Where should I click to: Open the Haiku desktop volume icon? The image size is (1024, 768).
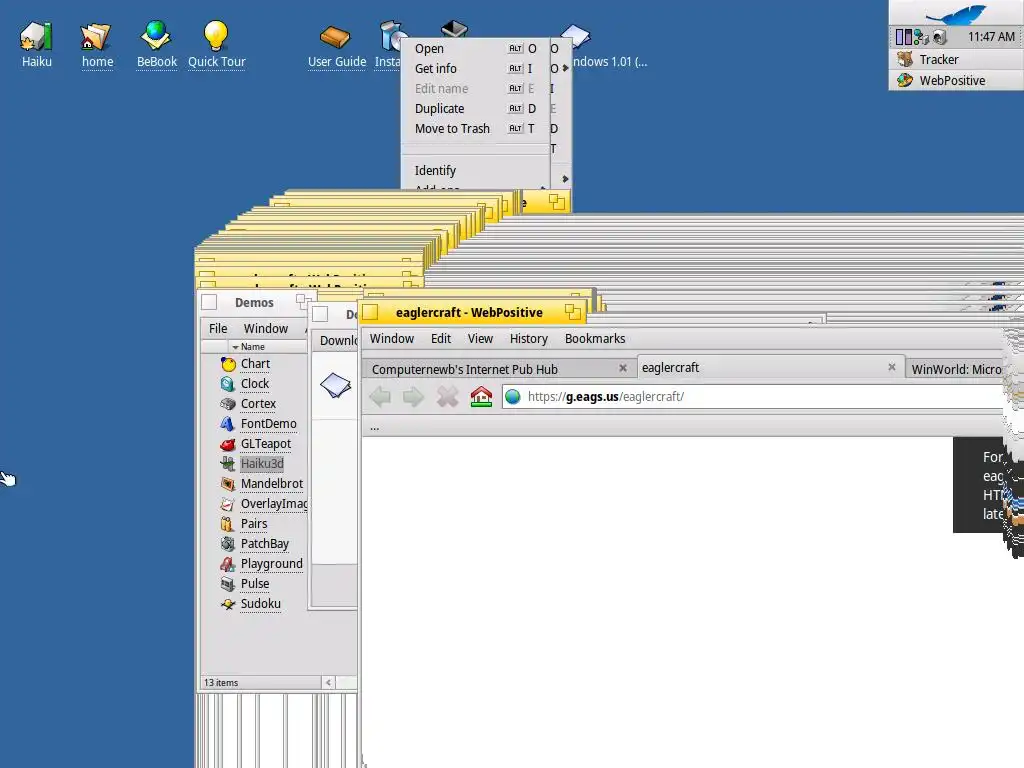[36, 37]
